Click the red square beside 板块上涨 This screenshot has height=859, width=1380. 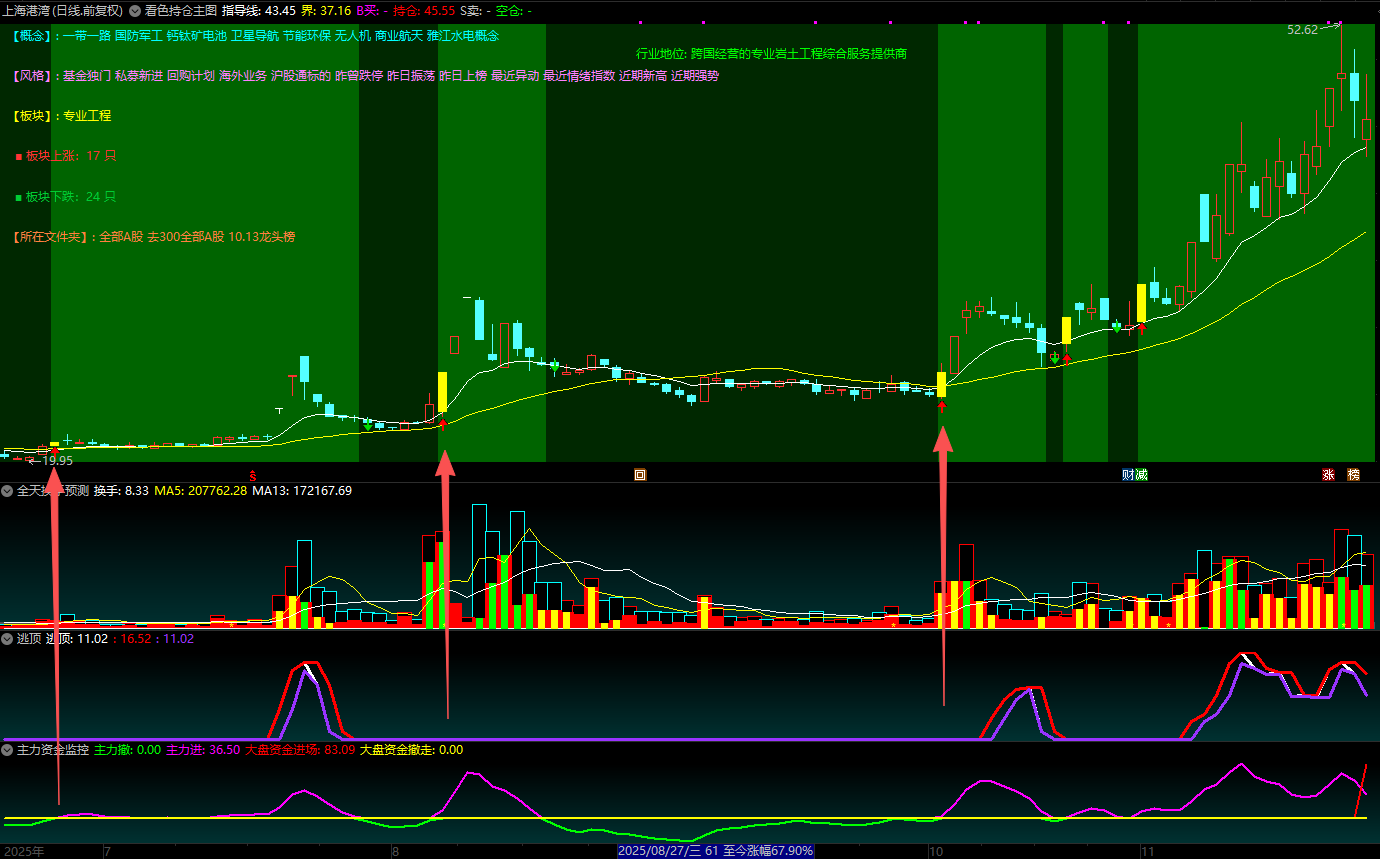(x=18, y=156)
